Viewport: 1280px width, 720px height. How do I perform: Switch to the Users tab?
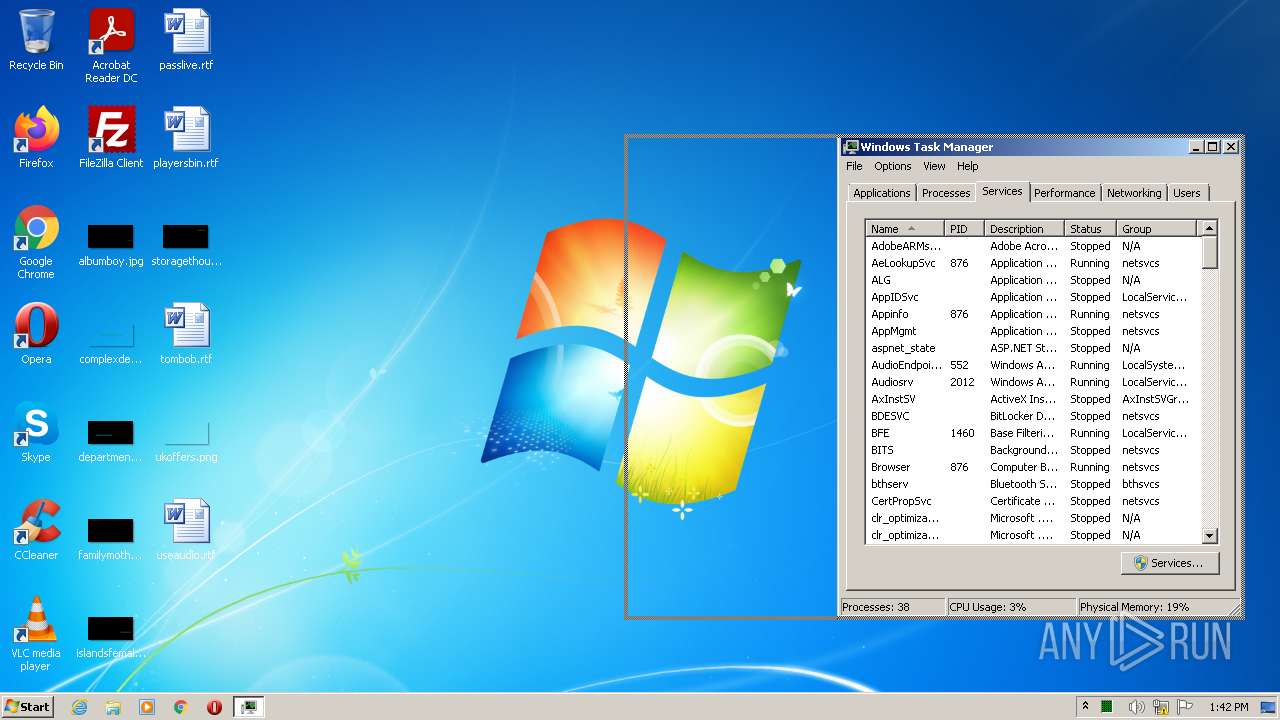[x=1187, y=193]
